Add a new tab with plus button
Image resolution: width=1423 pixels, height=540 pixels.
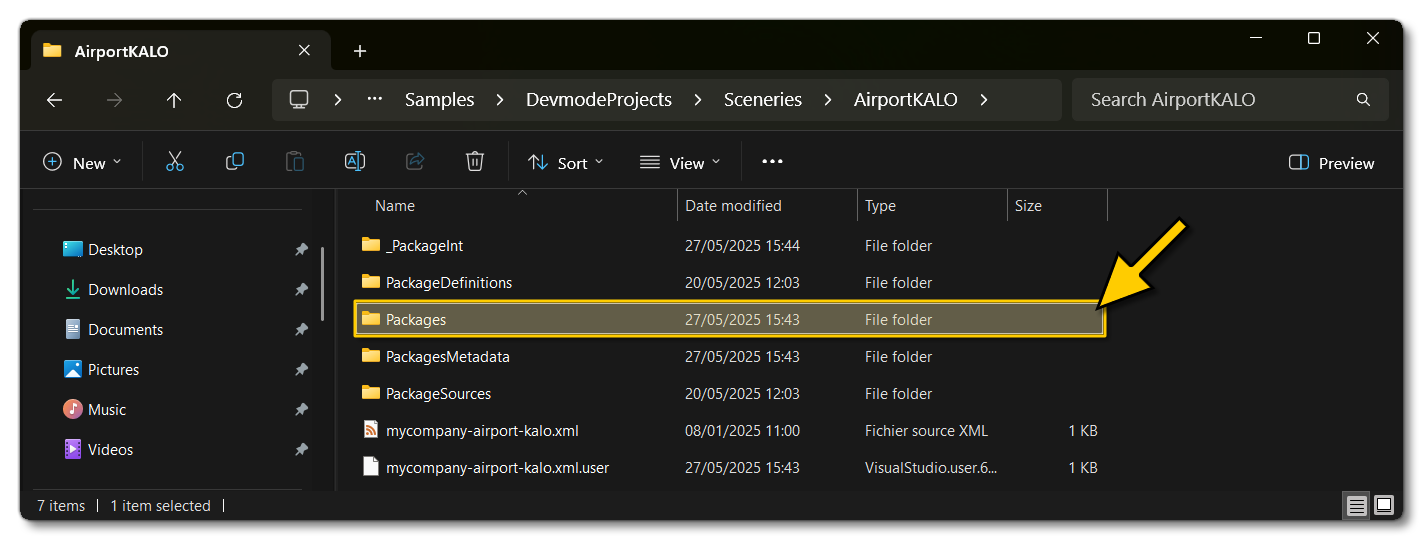pos(360,51)
